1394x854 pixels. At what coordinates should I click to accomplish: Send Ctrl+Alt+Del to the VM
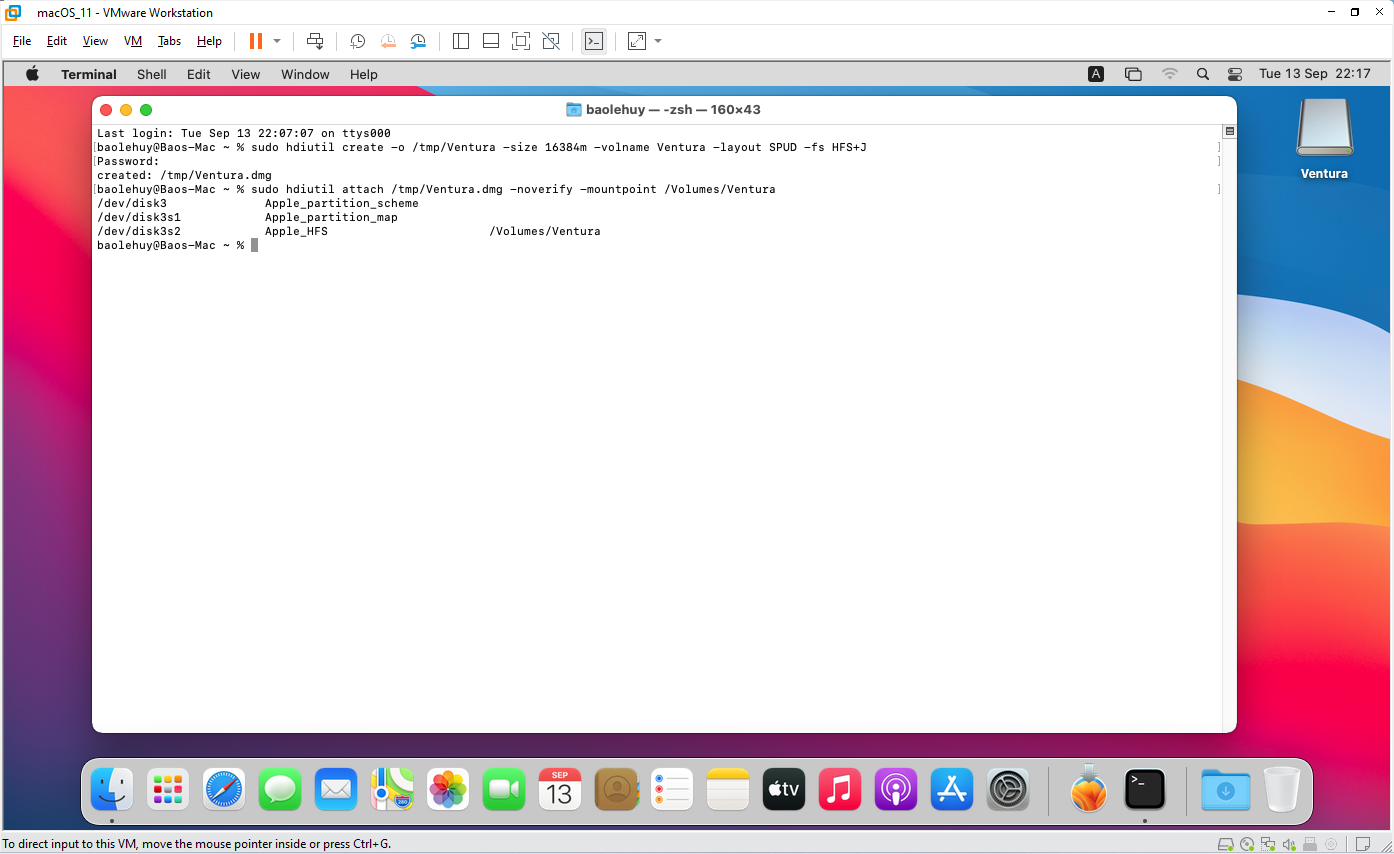(315, 41)
